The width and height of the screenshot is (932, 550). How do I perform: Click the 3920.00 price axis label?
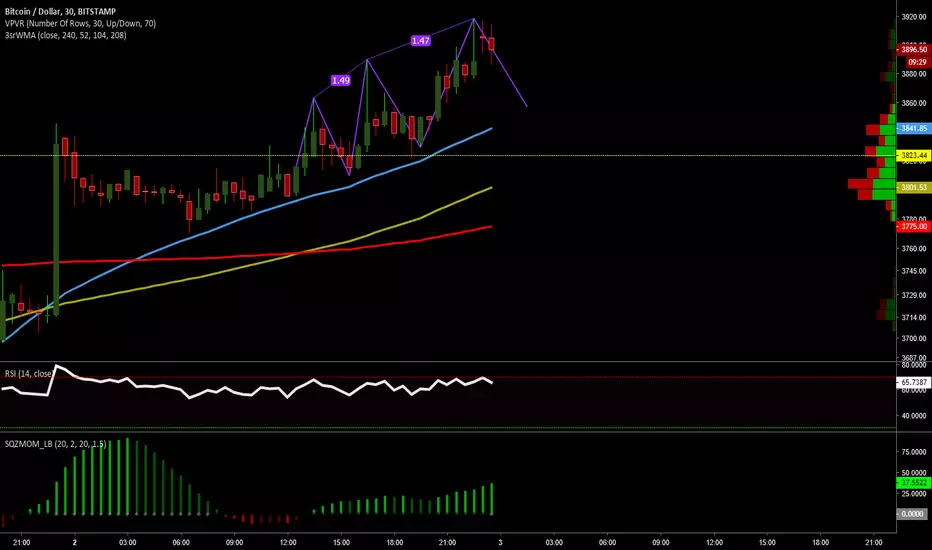pyautogui.click(x=914, y=17)
